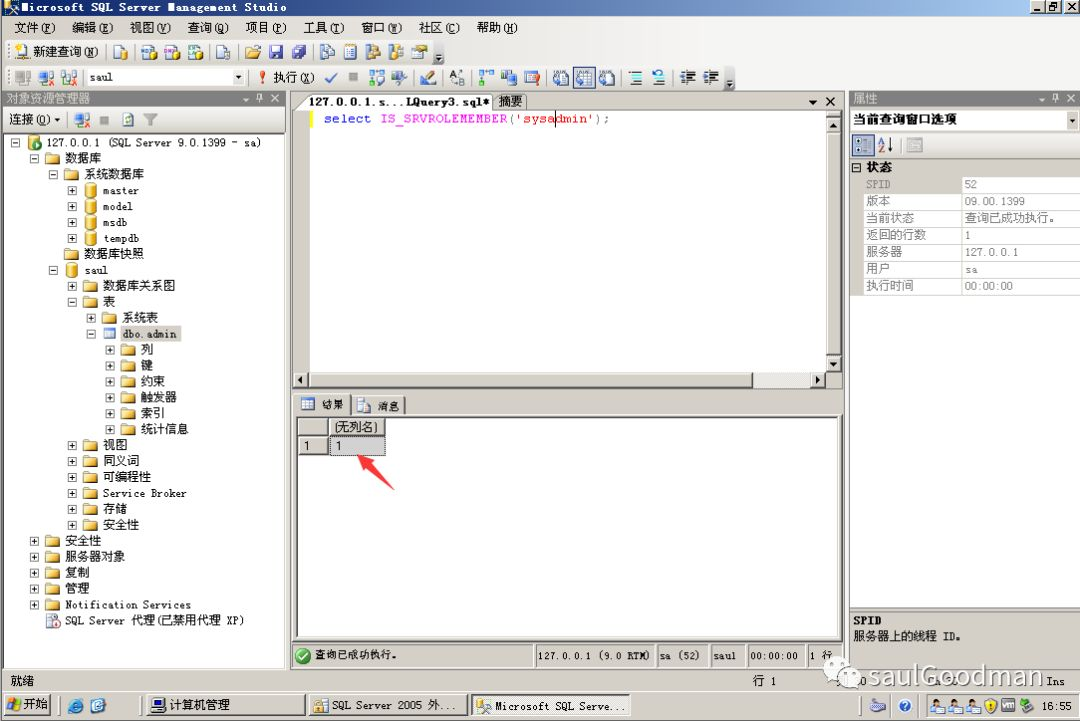Open the 帮助(H) menu
This screenshot has width=1080, height=721.
click(497, 28)
